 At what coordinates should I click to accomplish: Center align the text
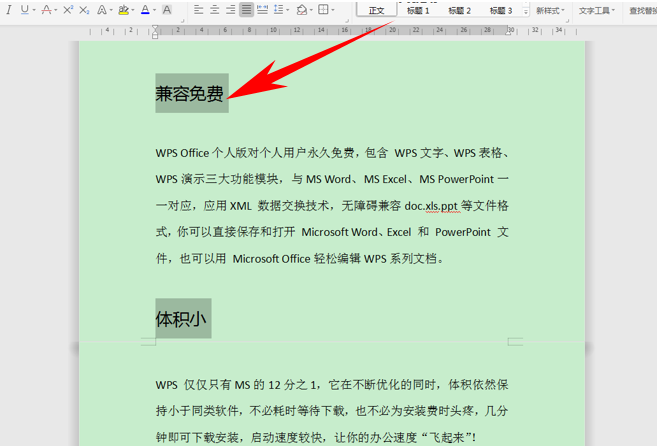pos(215,10)
